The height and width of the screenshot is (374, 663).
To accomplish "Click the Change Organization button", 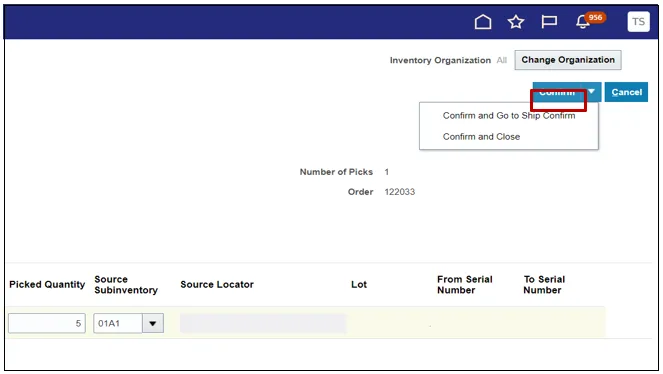I will [568, 60].
